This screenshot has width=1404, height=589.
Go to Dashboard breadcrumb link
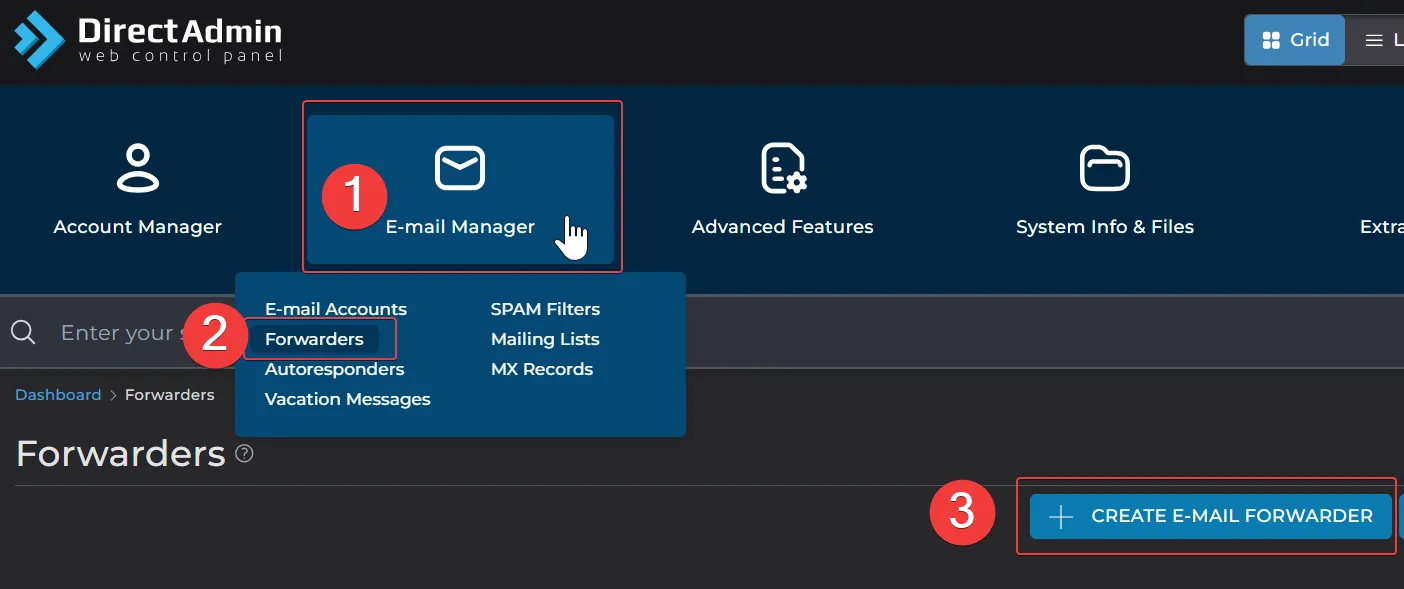pos(58,395)
